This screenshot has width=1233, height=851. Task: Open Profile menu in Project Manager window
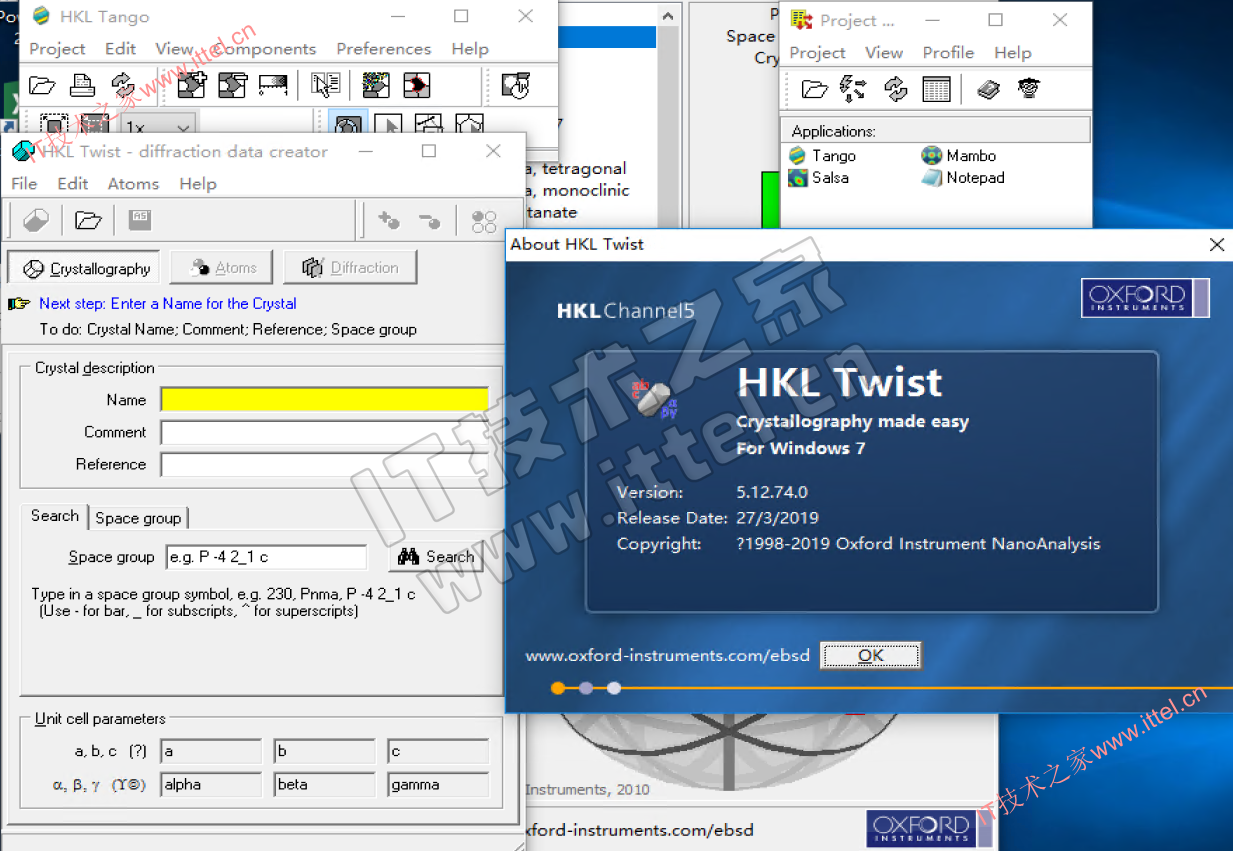(x=948, y=52)
